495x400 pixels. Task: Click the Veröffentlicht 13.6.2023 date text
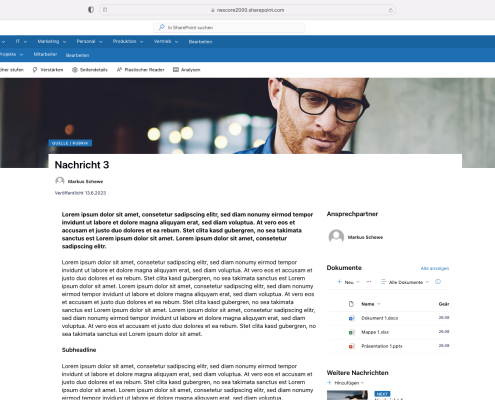[x=80, y=193]
